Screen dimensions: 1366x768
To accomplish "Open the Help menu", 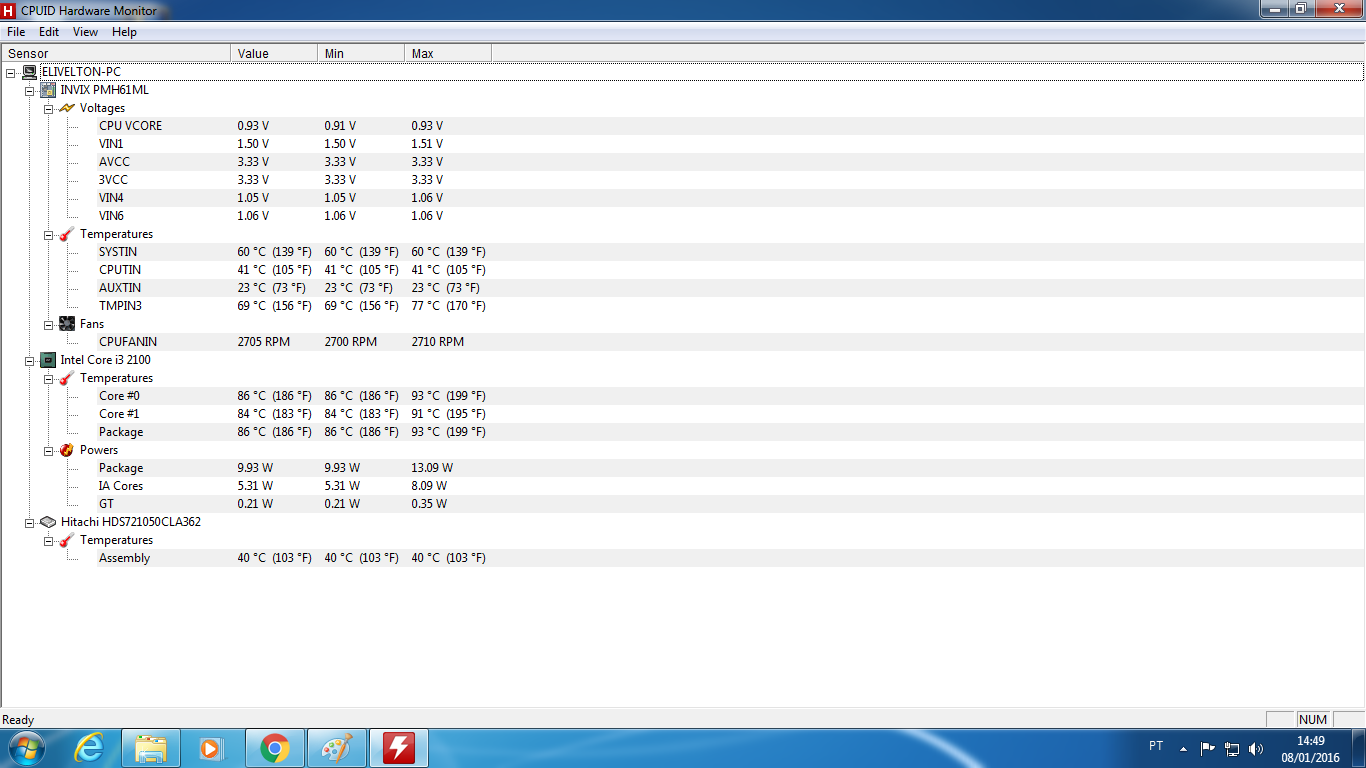I will [x=124, y=32].
